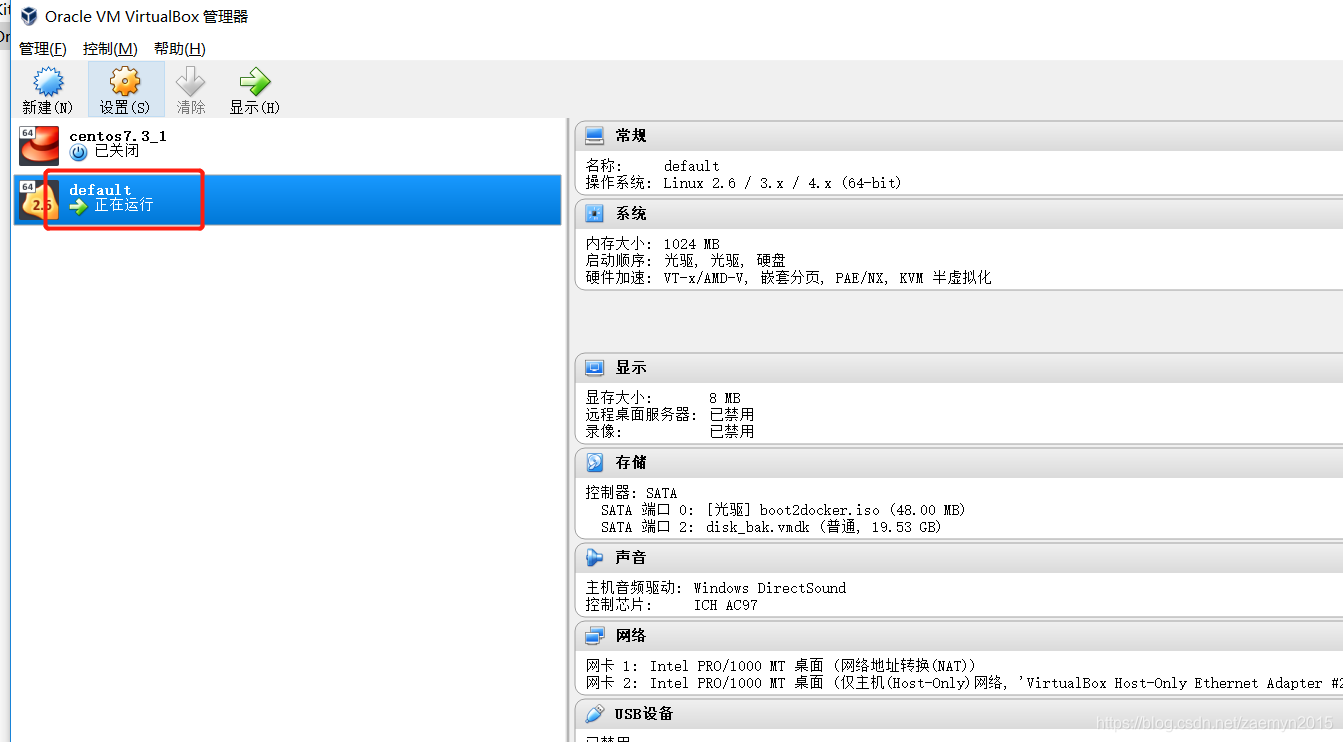
Task: Open the 常规 section header link
Action: pos(631,136)
